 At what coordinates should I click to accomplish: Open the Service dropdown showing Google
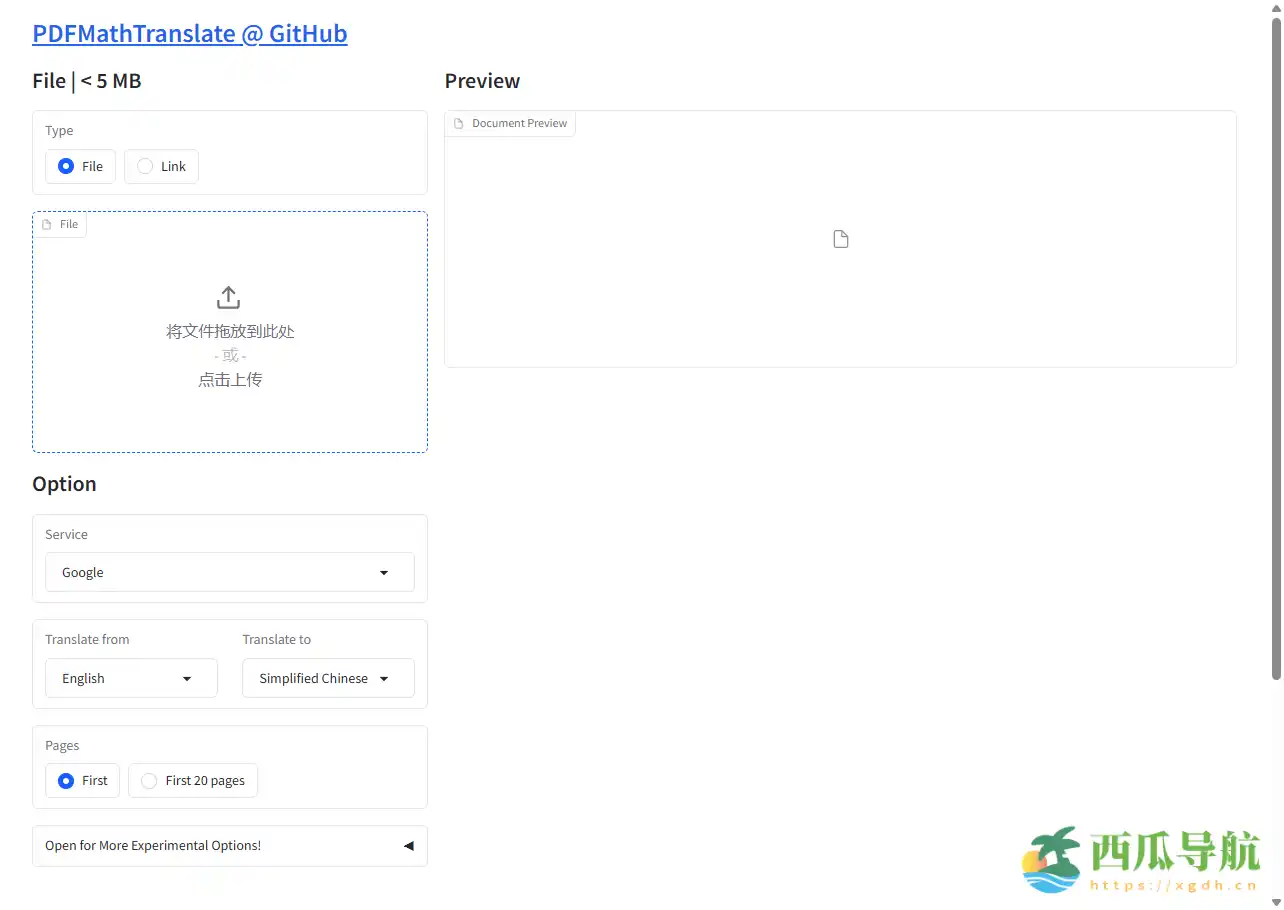tap(229, 572)
